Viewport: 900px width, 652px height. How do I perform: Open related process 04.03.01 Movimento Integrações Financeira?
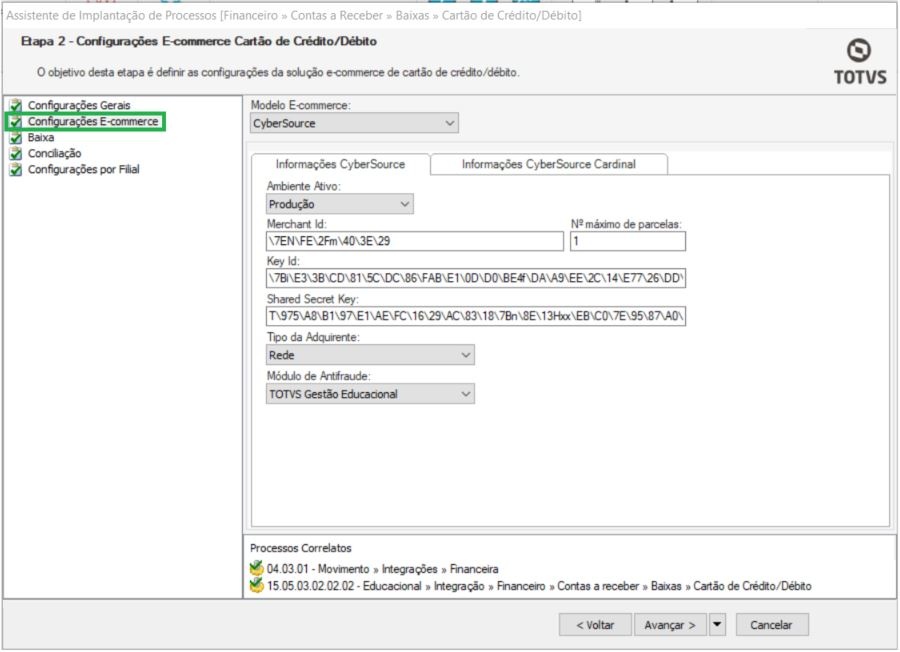point(382,569)
